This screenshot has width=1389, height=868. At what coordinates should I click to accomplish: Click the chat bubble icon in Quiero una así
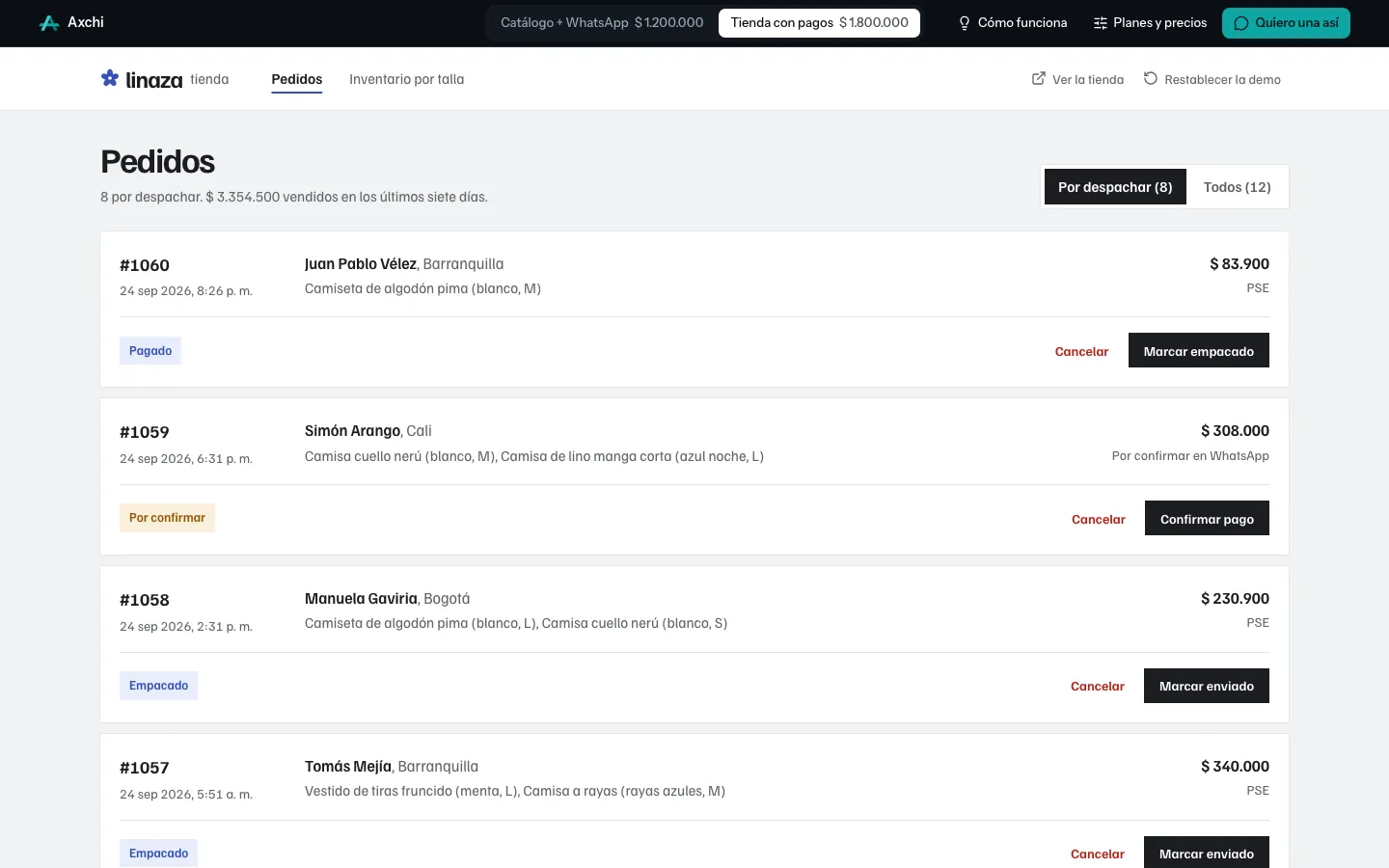[x=1241, y=23]
